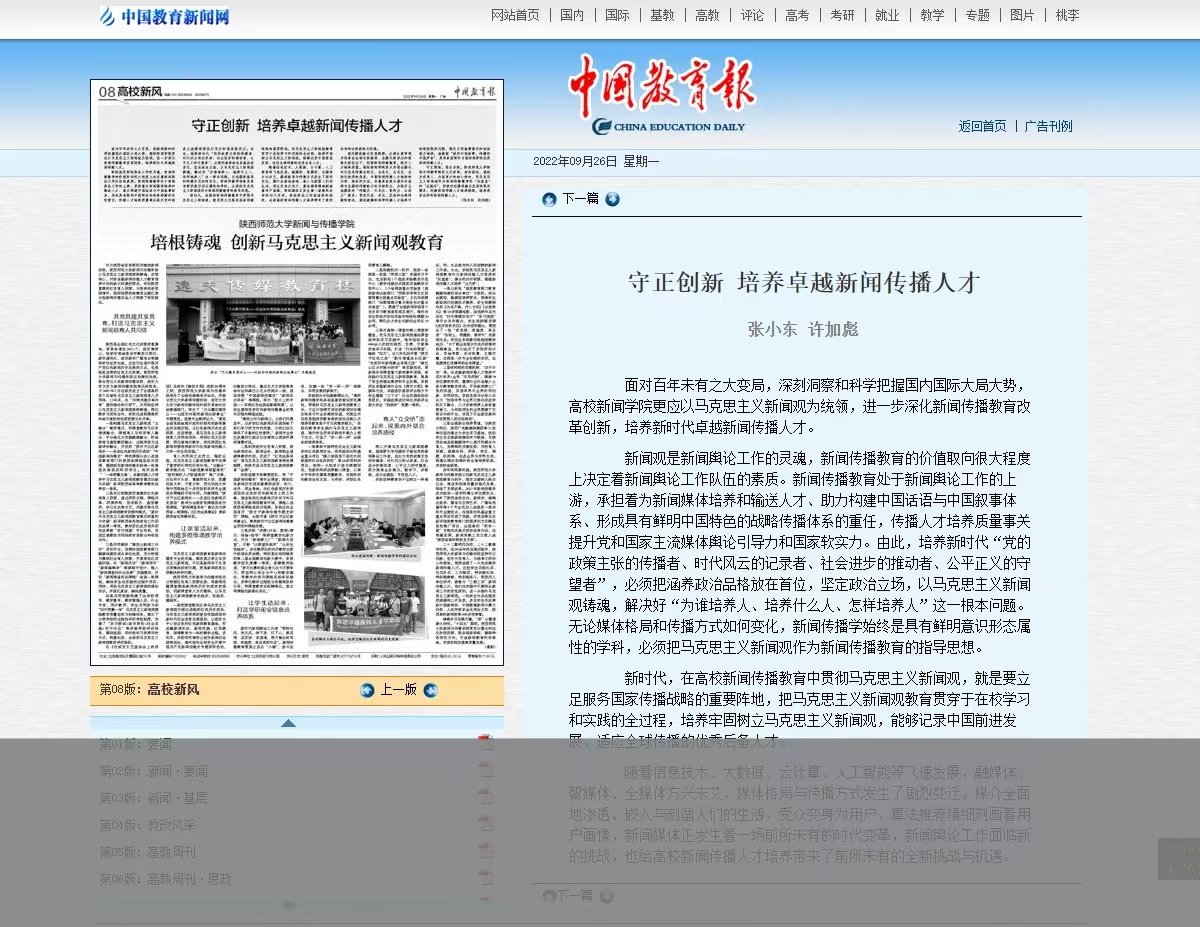Screen dimensions: 1200x927
Task: Click the 上一版 previous edition link
Action: [x=398, y=690]
